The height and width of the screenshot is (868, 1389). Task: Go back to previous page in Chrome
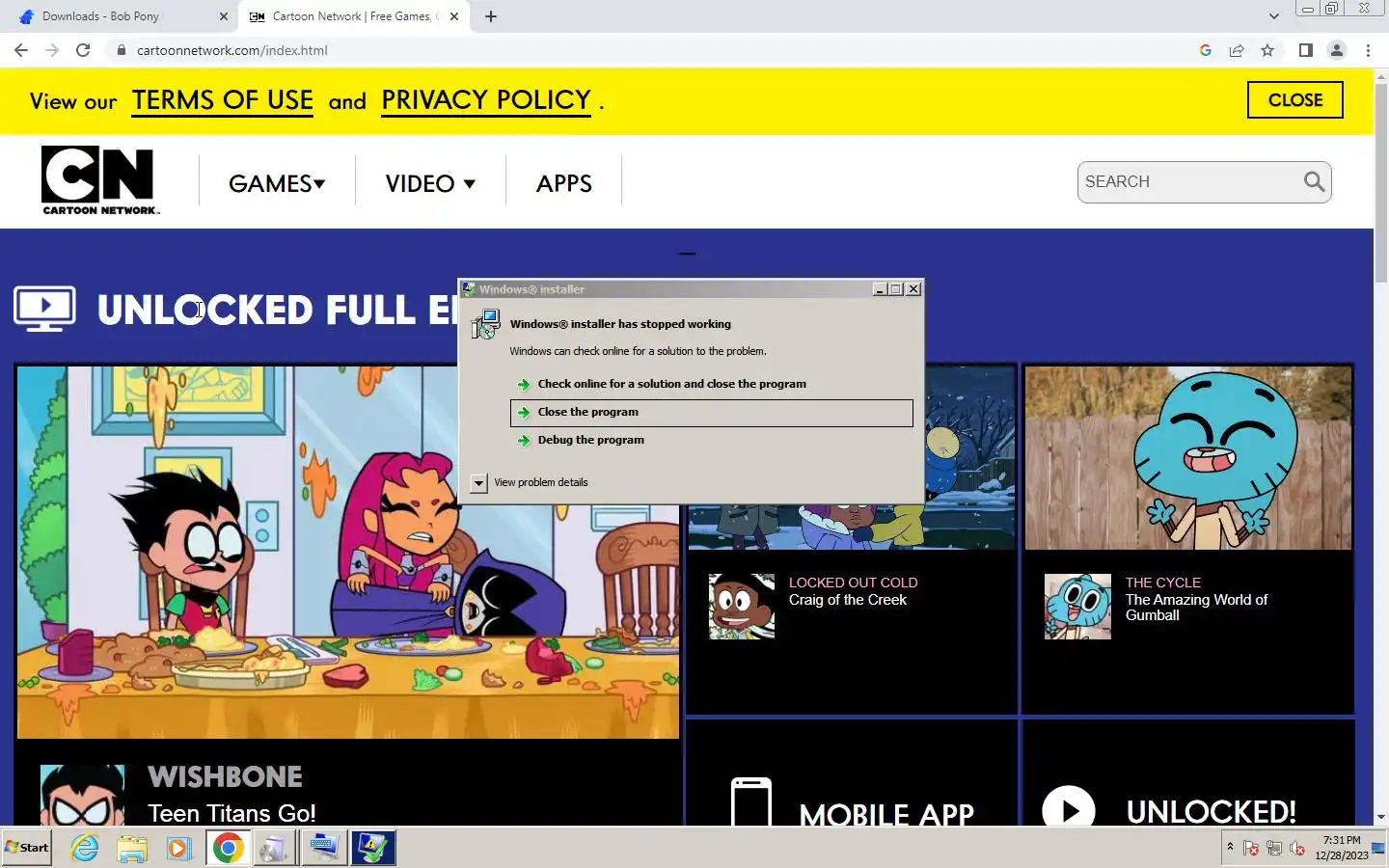[21, 50]
